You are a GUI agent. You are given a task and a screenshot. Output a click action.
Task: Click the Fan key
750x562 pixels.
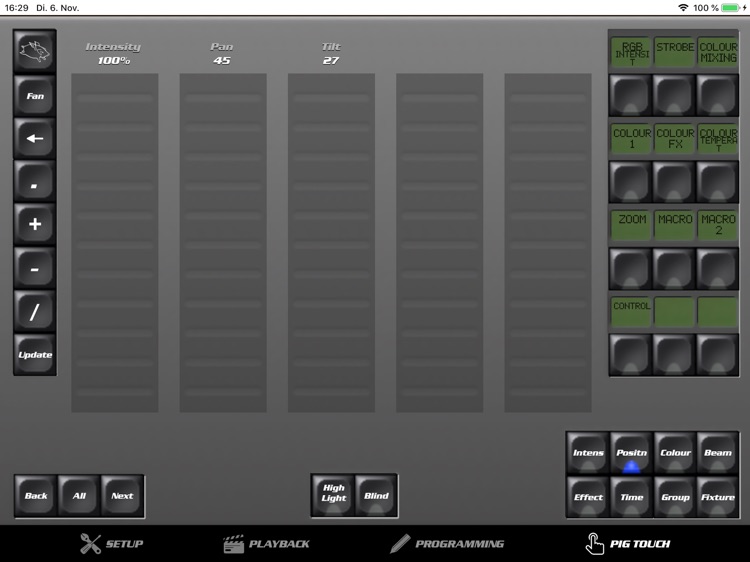34,96
